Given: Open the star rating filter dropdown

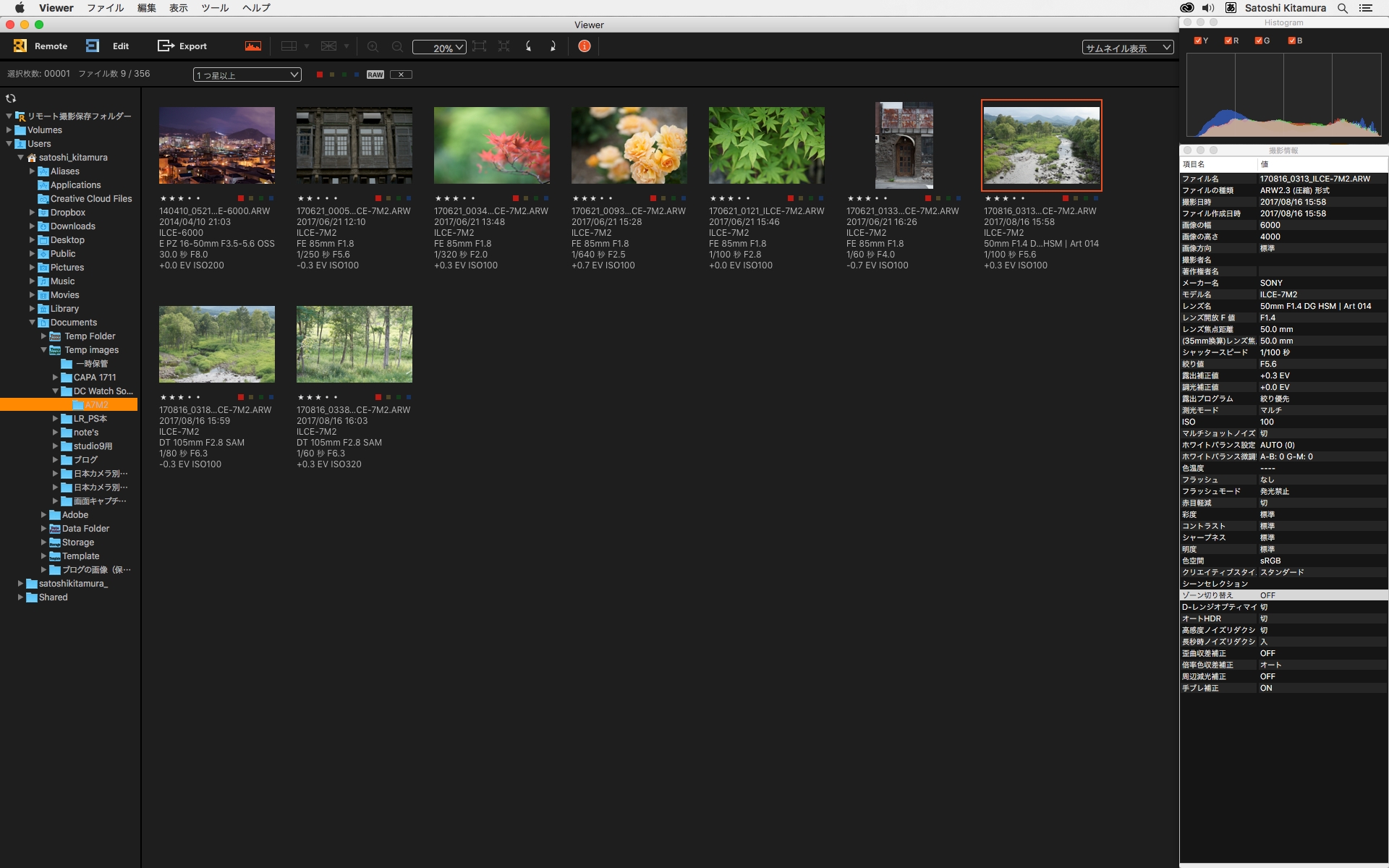Looking at the screenshot, I should (x=247, y=75).
